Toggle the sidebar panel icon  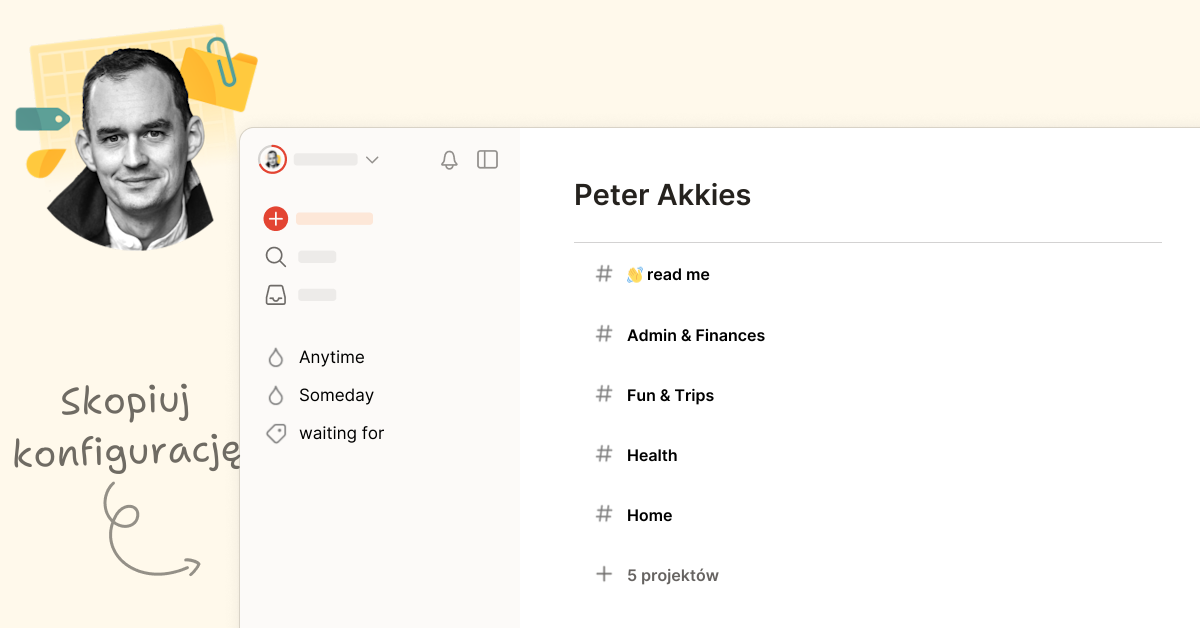(x=487, y=159)
